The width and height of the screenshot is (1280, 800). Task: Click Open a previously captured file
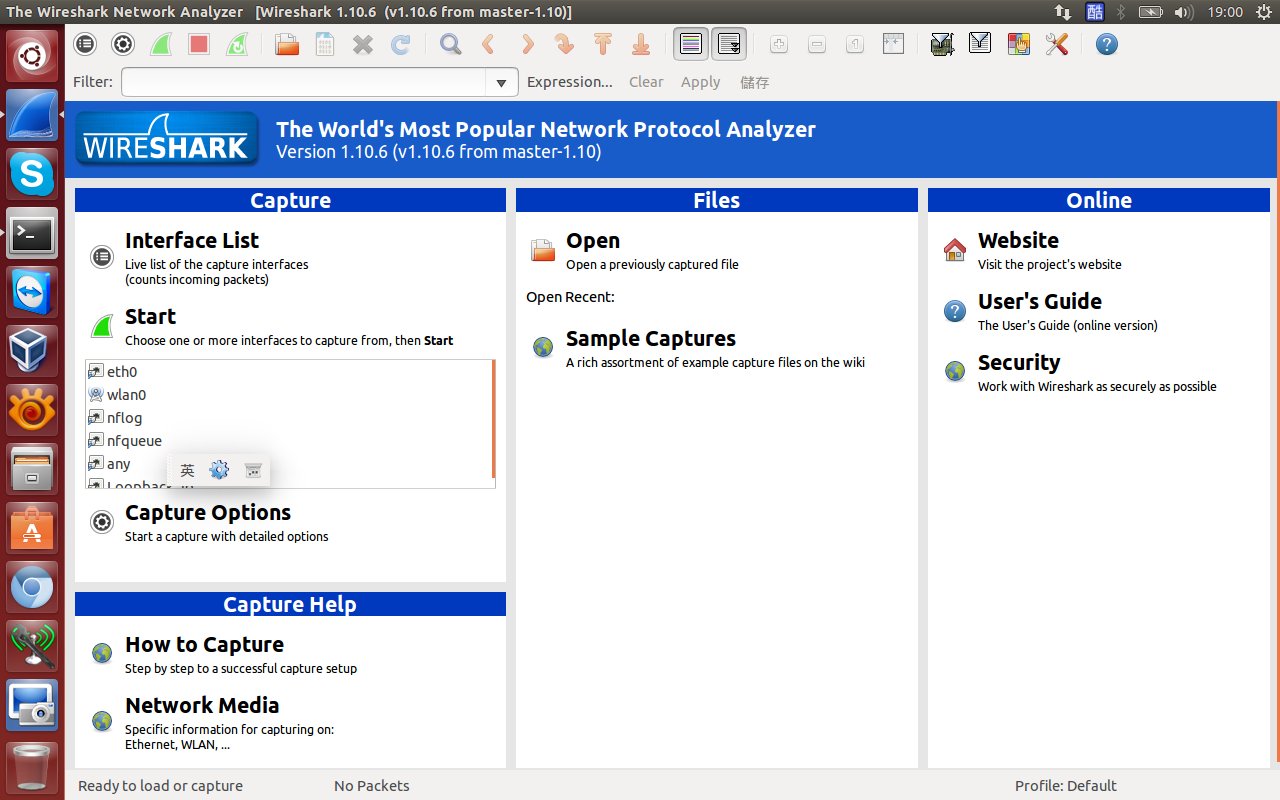(x=593, y=240)
